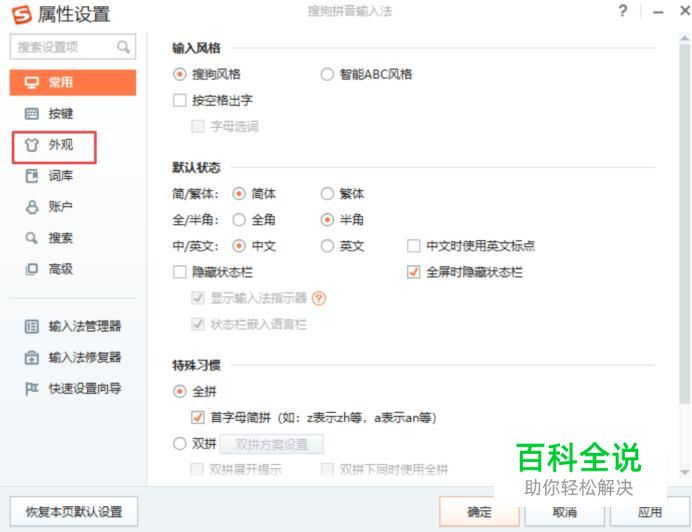Click the 双拼方案设置 button

(271, 444)
